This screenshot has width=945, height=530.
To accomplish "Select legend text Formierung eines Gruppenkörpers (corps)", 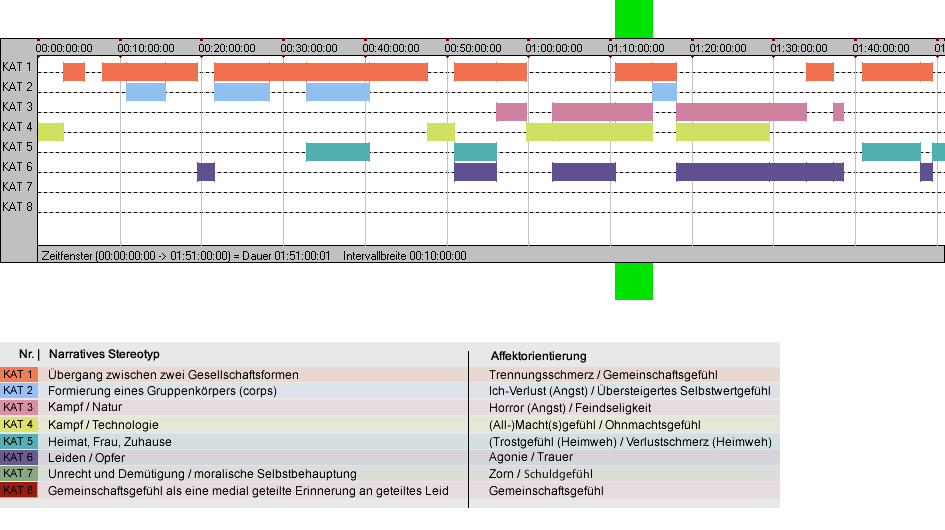I will 162,391.
